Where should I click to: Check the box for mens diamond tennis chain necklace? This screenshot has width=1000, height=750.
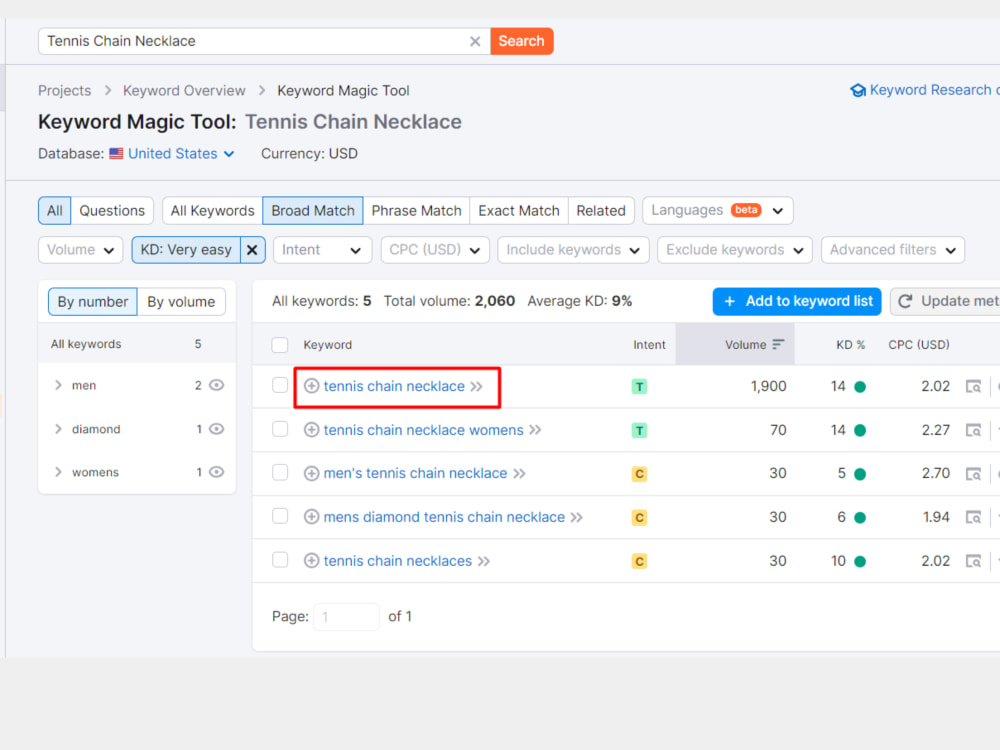point(280,516)
